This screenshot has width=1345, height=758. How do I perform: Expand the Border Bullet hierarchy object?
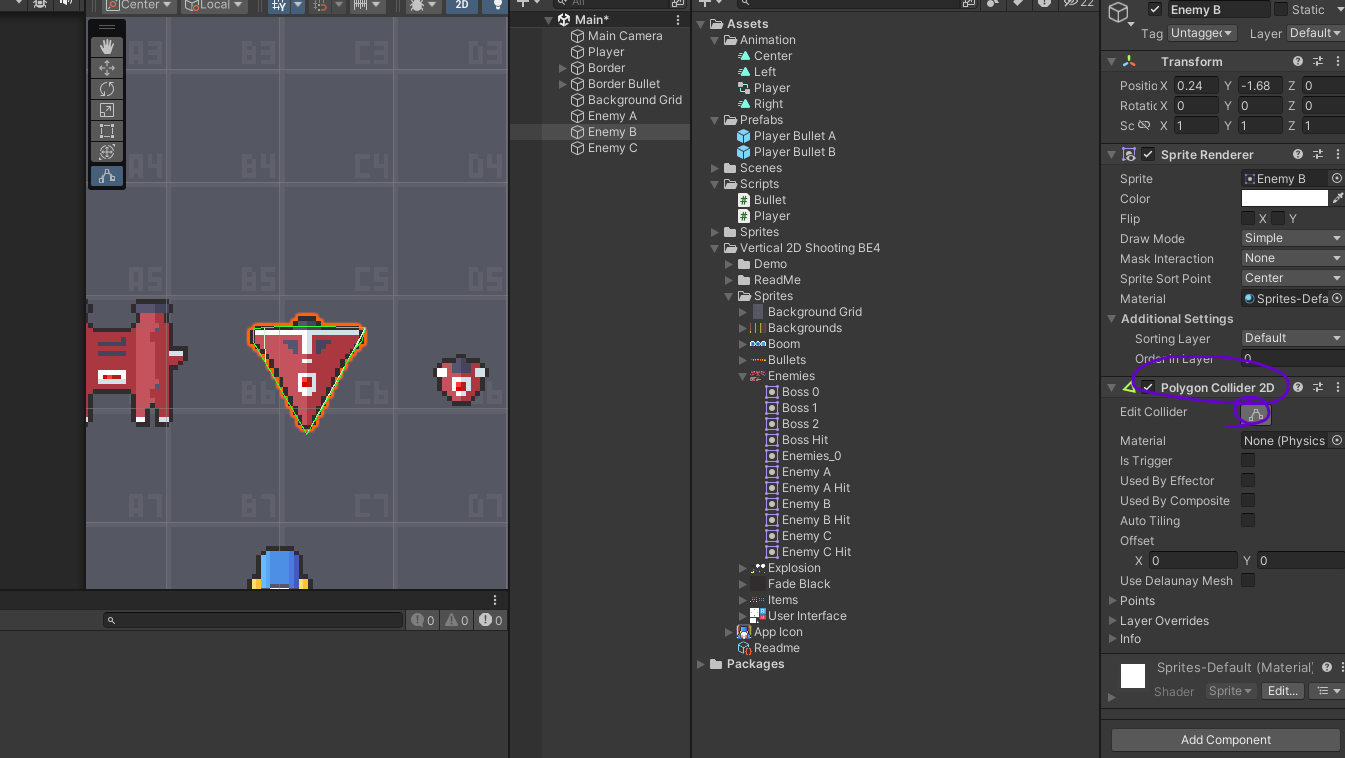(563, 84)
